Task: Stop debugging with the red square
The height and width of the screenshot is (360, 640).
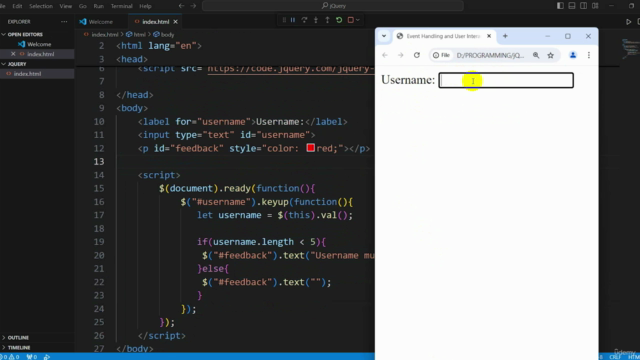Action: pos(351,20)
